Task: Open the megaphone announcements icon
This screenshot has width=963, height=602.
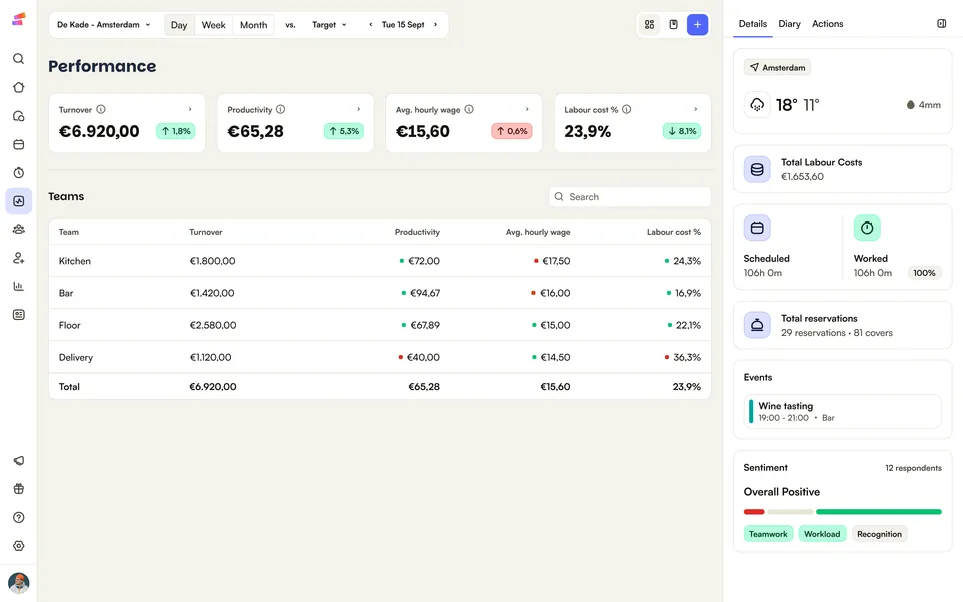Action: [18, 461]
